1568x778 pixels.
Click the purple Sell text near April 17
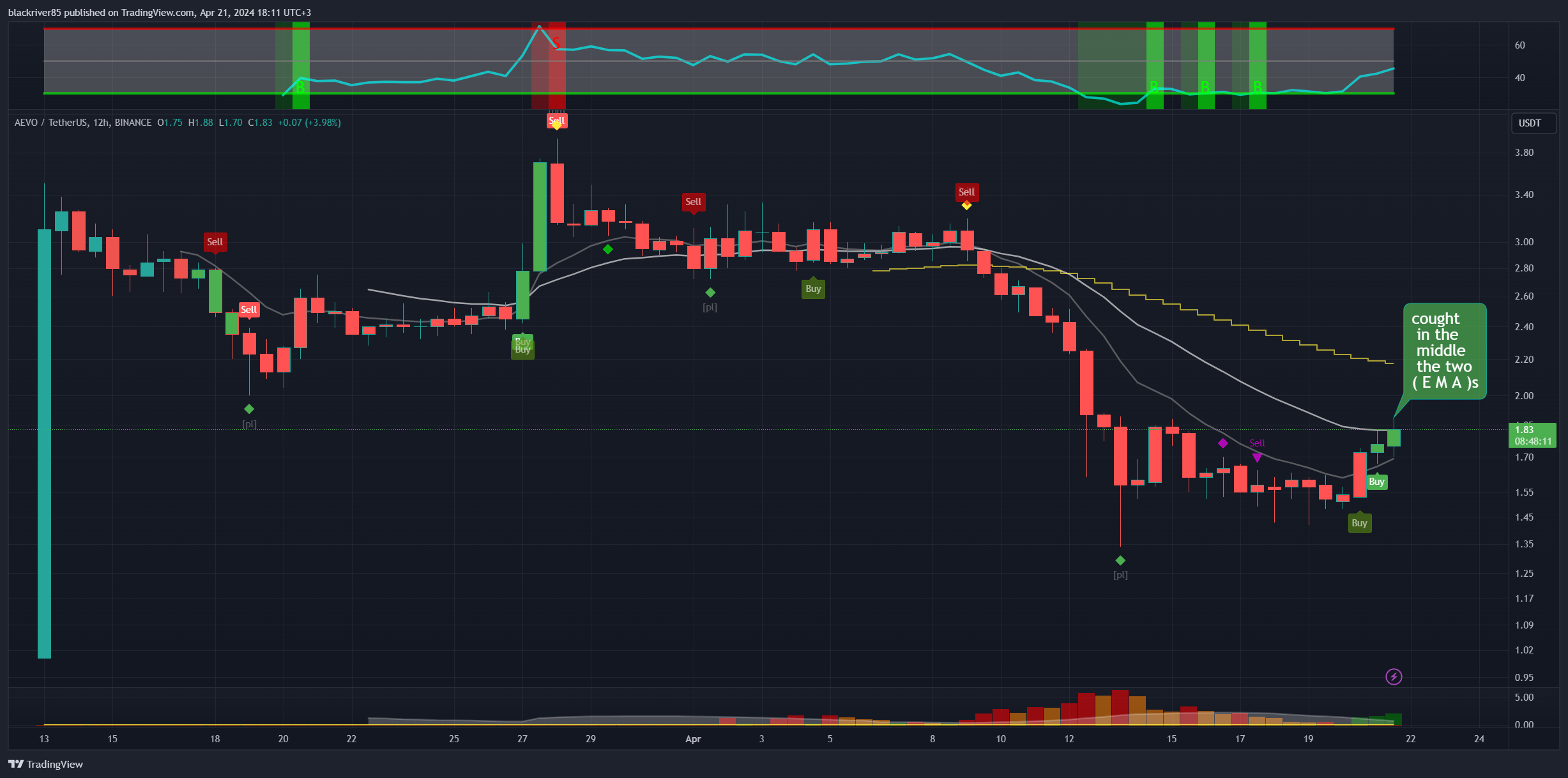1257,443
